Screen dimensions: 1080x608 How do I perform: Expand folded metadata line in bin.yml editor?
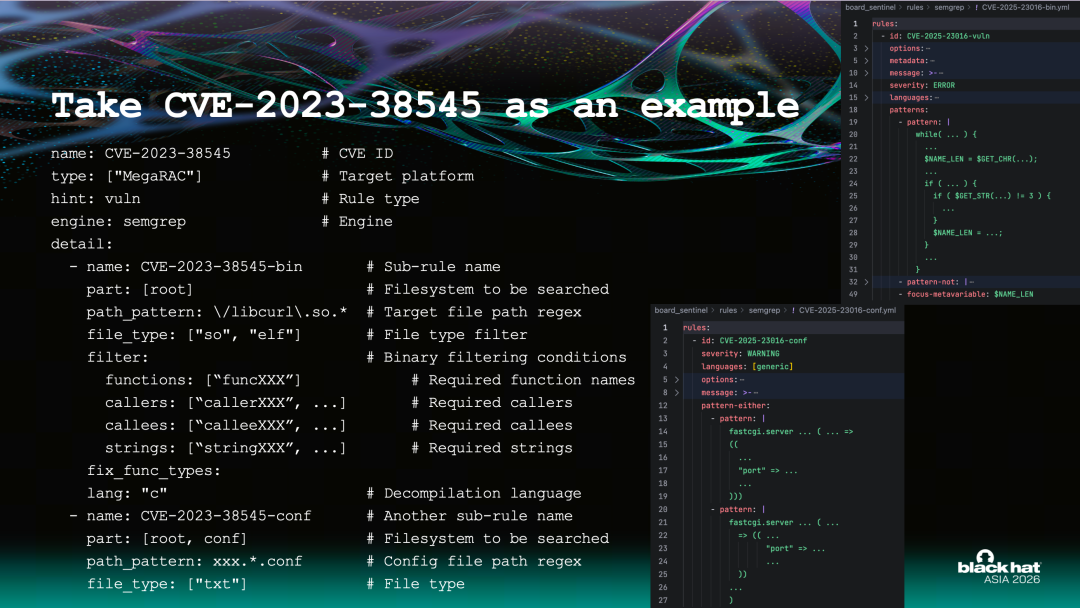[x=866, y=61]
